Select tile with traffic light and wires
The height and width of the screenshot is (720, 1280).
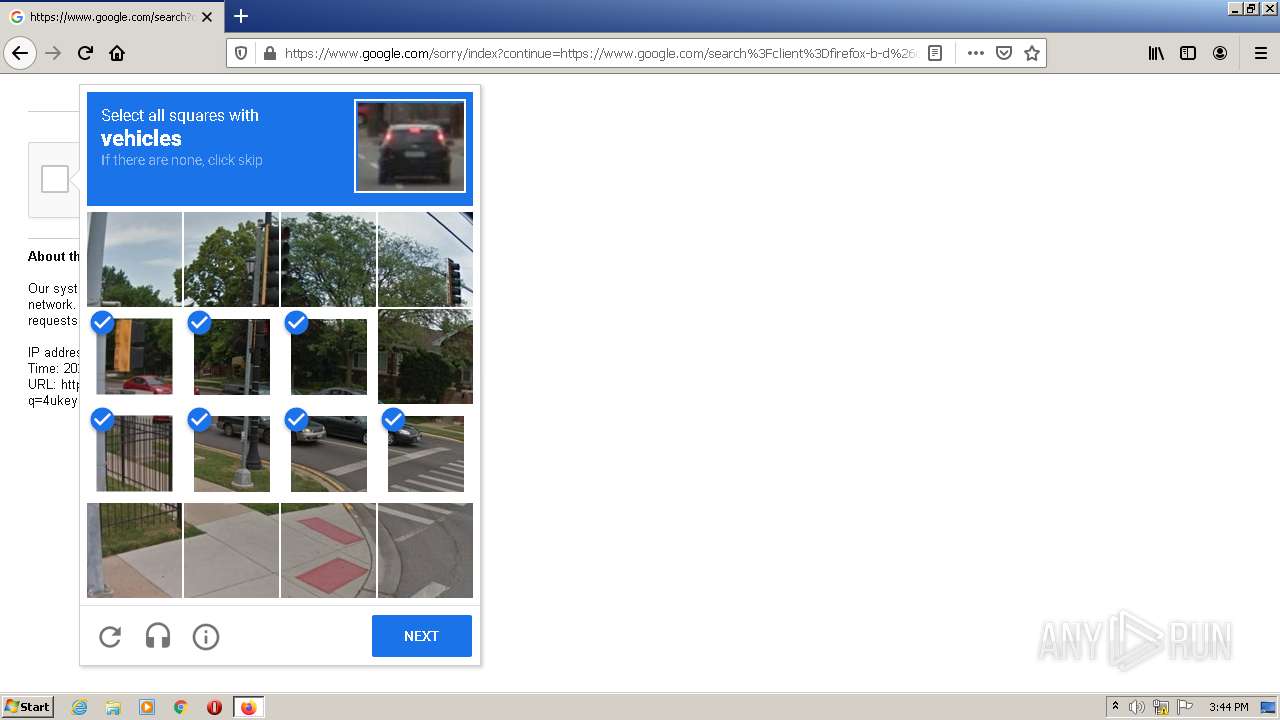(x=425, y=259)
